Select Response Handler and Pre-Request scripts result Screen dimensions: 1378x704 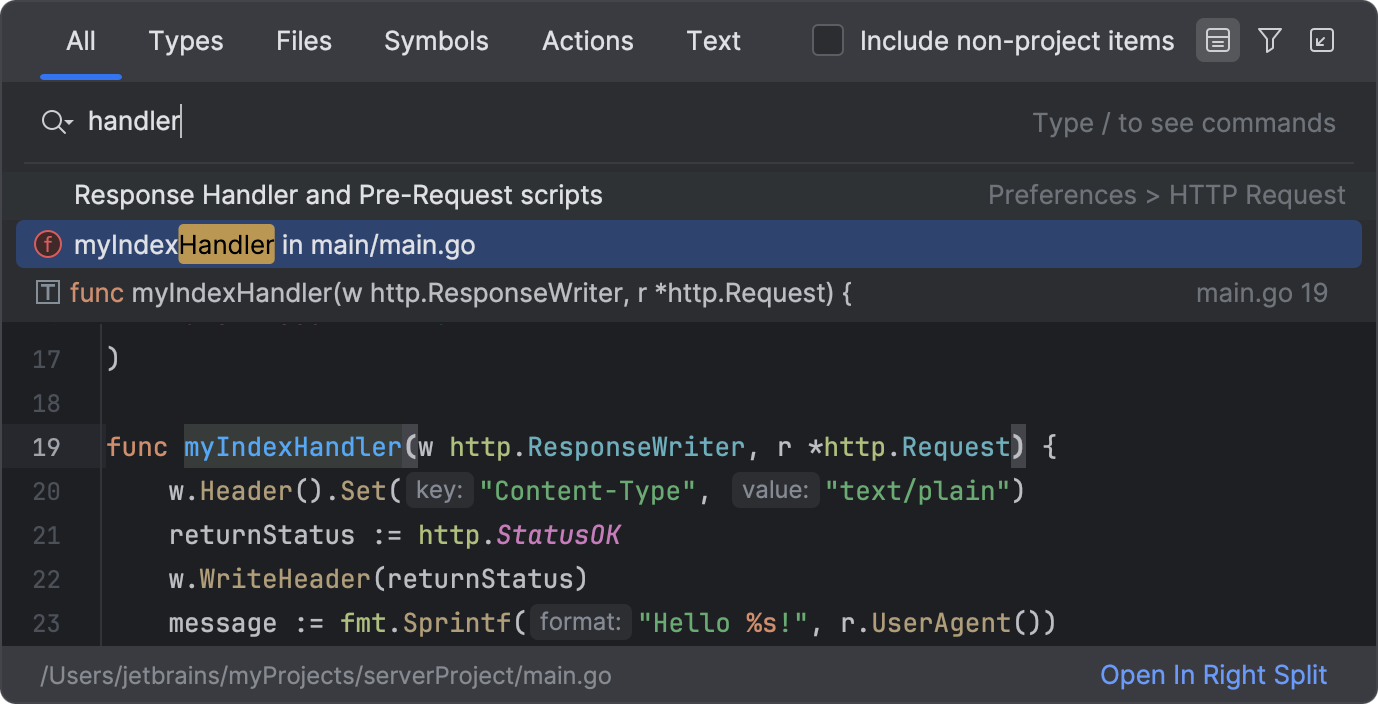tap(339, 195)
